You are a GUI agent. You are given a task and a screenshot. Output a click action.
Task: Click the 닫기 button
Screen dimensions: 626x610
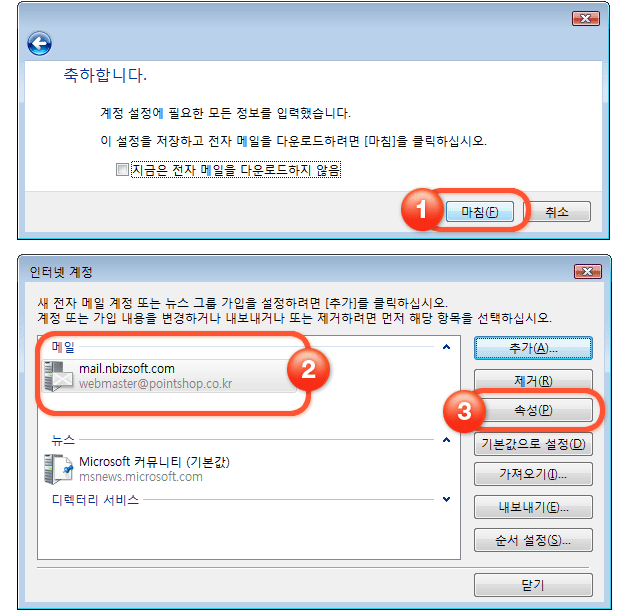tap(533, 585)
